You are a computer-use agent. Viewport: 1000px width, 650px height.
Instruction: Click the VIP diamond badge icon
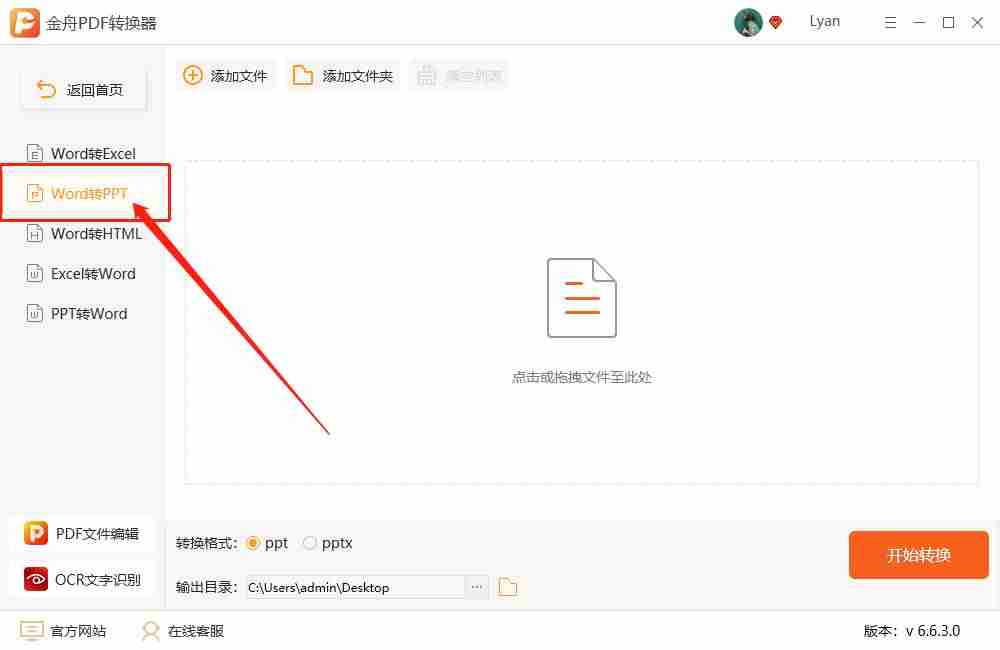[776, 23]
